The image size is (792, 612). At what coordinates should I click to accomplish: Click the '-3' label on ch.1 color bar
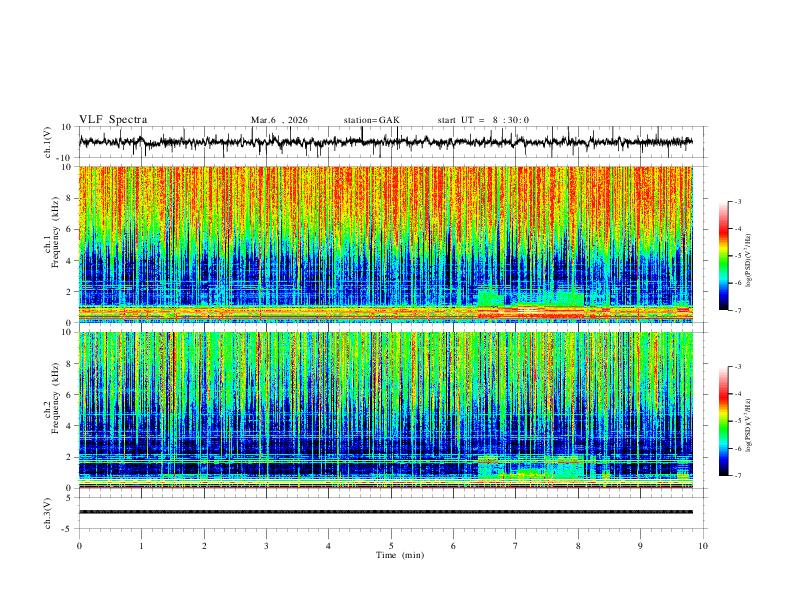pyautogui.click(x=738, y=201)
